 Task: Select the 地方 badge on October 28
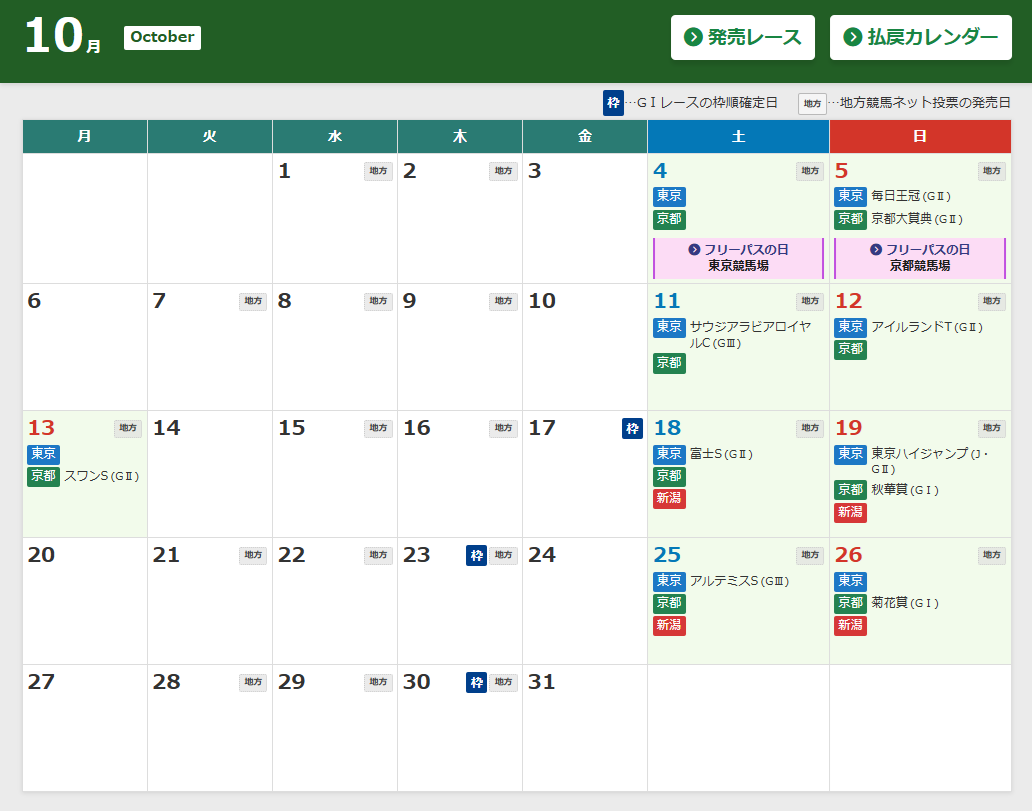pyautogui.click(x=253, y=682)
